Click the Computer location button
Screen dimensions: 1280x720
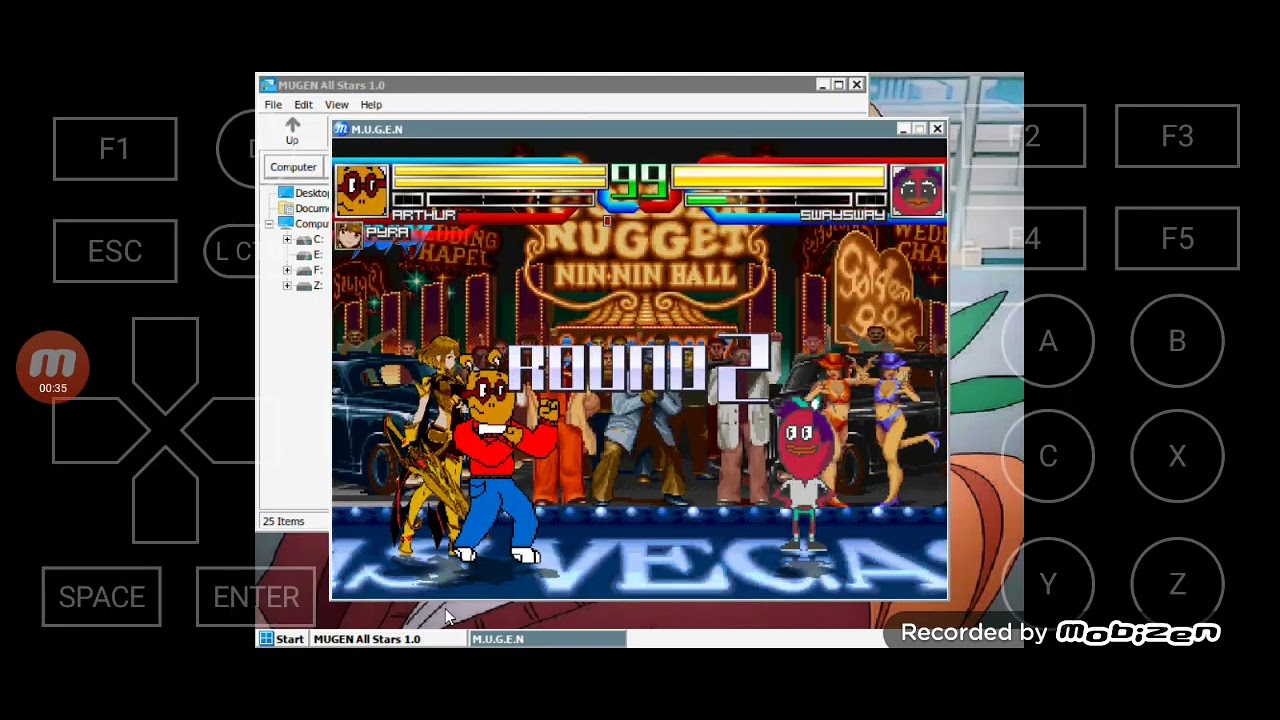293,167
